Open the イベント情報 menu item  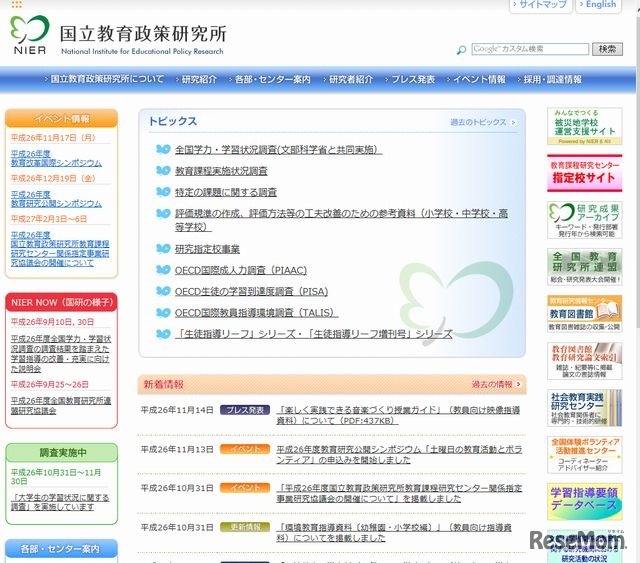tap(476, 79)
